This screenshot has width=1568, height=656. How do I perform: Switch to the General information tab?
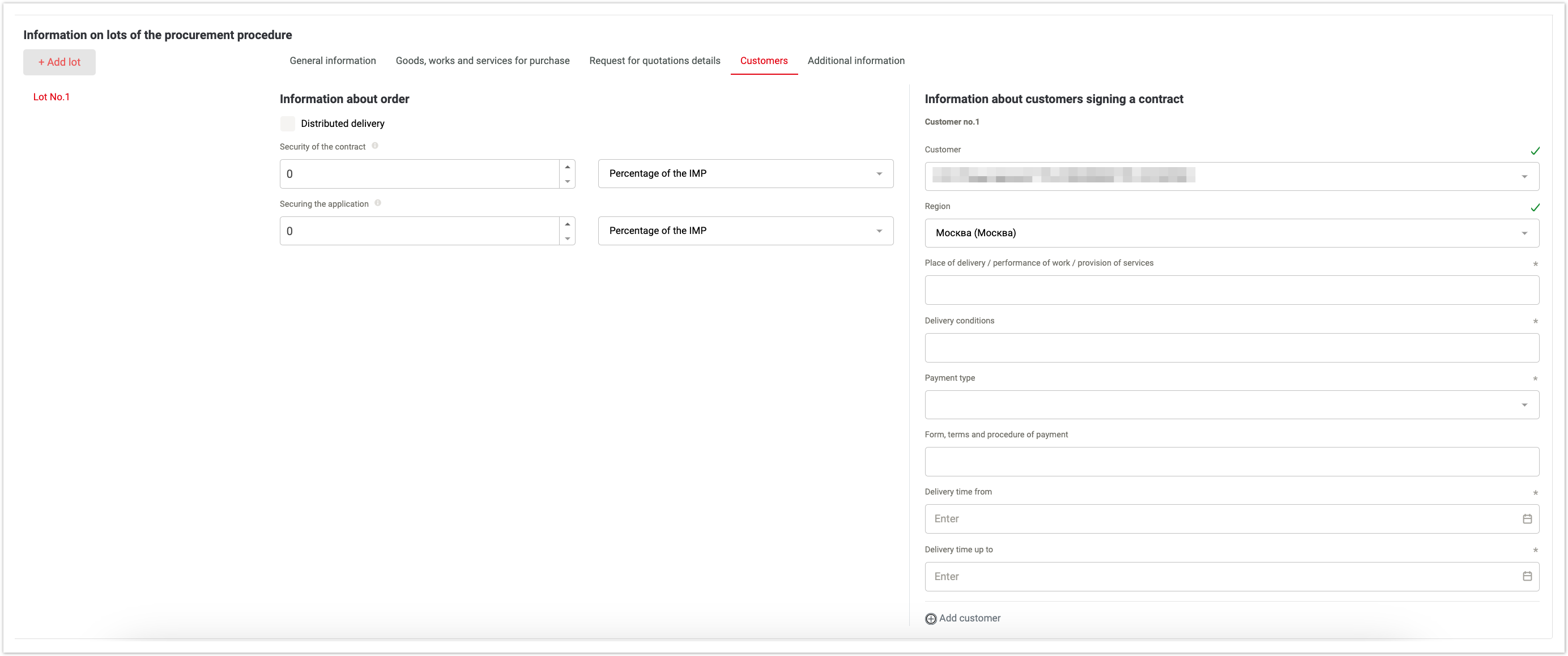333,61
